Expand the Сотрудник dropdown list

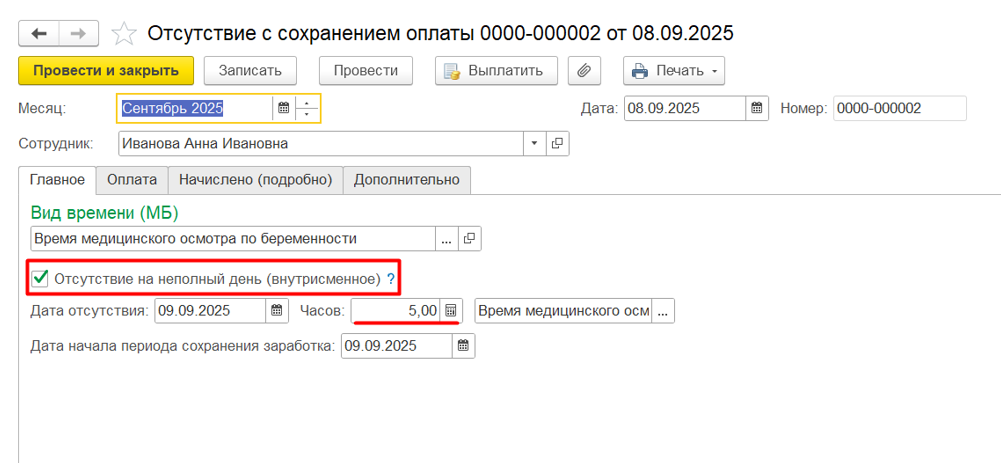[535, 144]
